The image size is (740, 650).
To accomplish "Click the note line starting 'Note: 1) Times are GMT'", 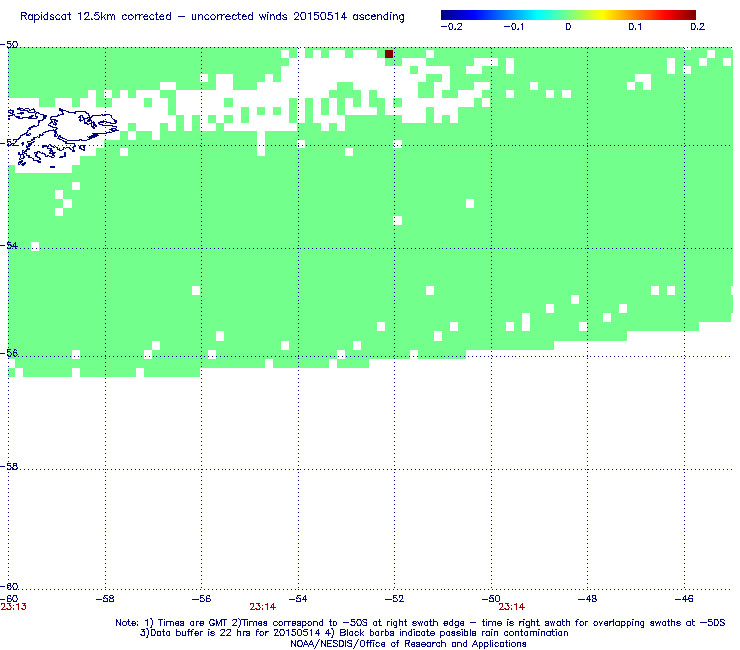I will pos(420,623).
